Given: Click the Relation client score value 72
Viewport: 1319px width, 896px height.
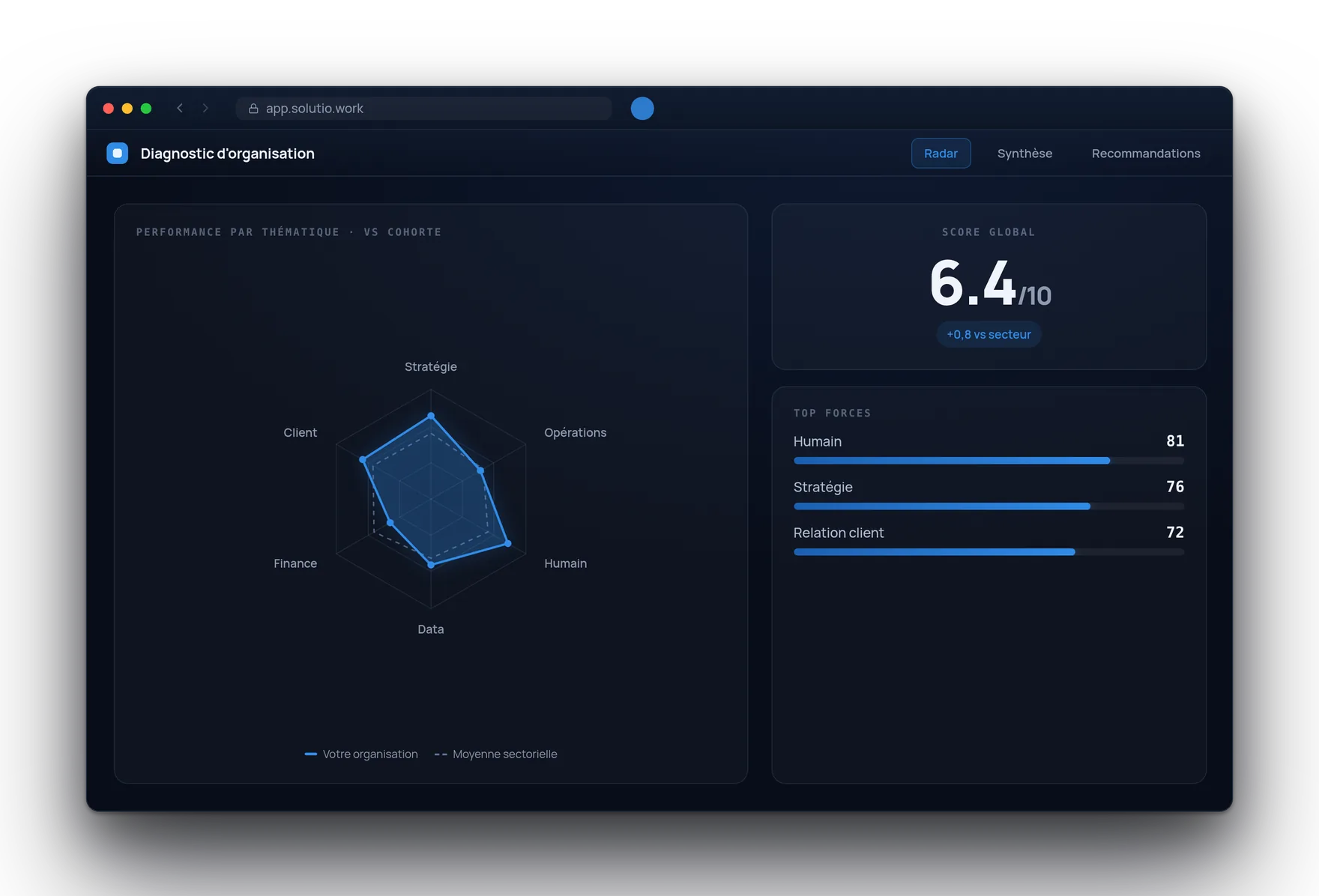Looking at the screenshot, I should 1175,532.
